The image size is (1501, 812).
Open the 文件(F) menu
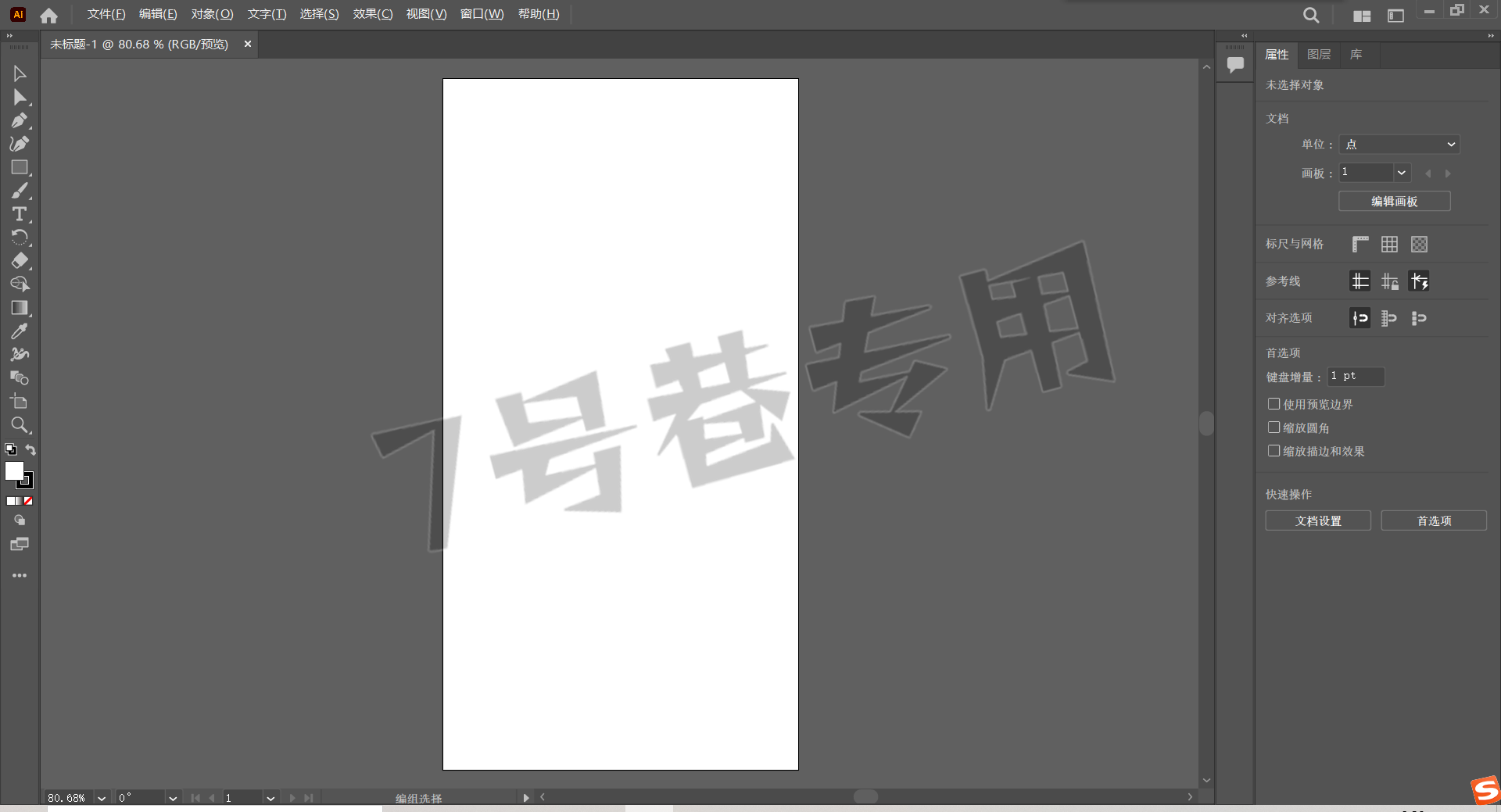106,14
